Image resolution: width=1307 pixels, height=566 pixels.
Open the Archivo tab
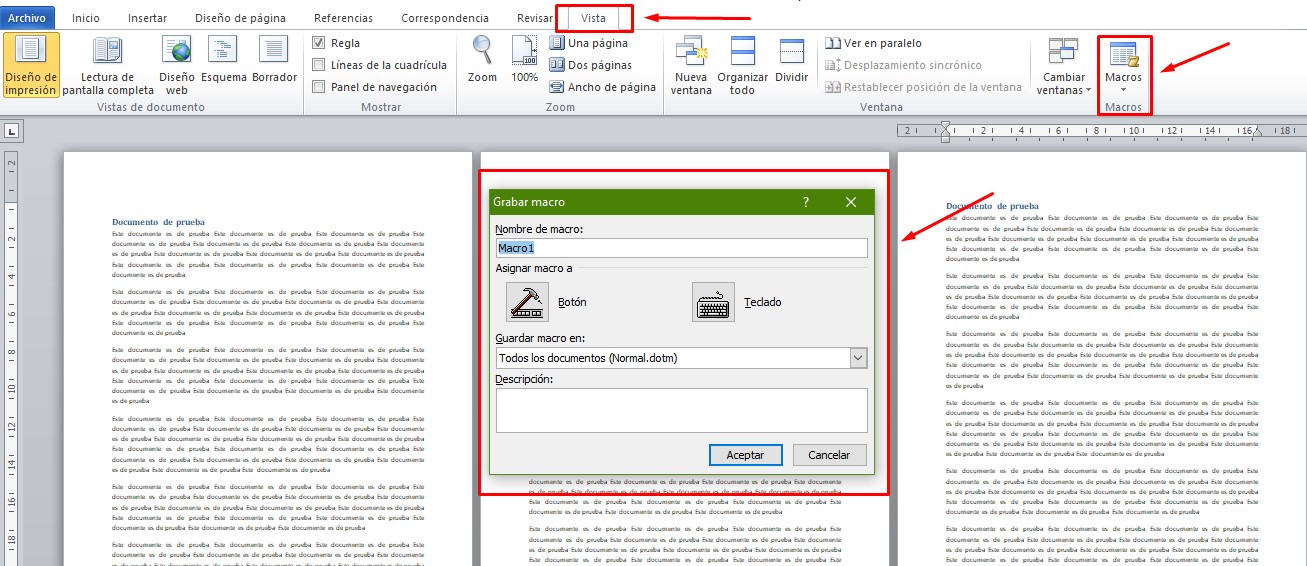27,18
